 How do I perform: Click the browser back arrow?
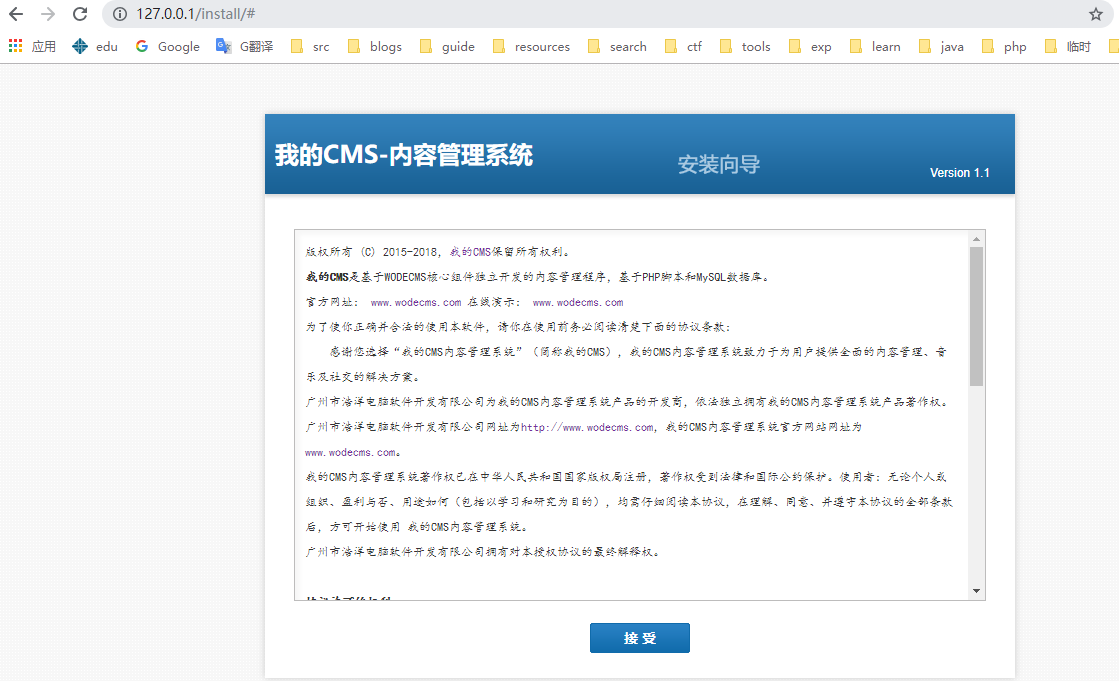(x=15, y=14)
